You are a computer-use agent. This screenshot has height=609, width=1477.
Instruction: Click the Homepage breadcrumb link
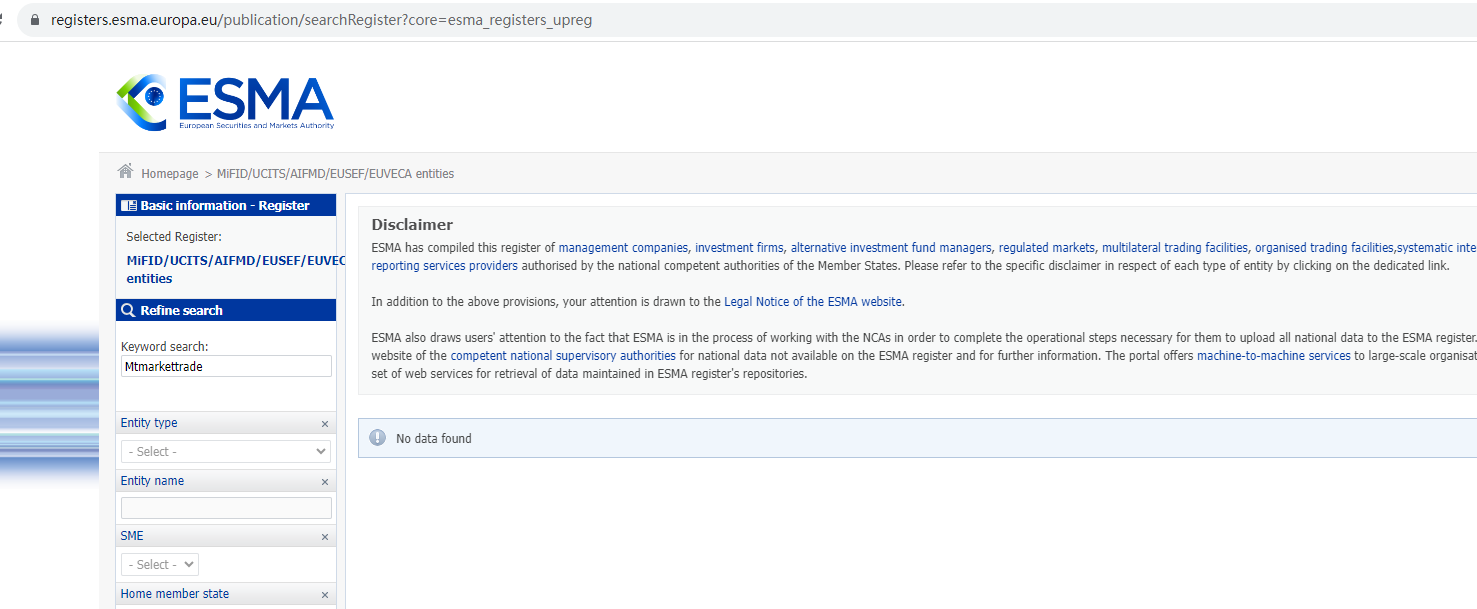pos(169,174)
